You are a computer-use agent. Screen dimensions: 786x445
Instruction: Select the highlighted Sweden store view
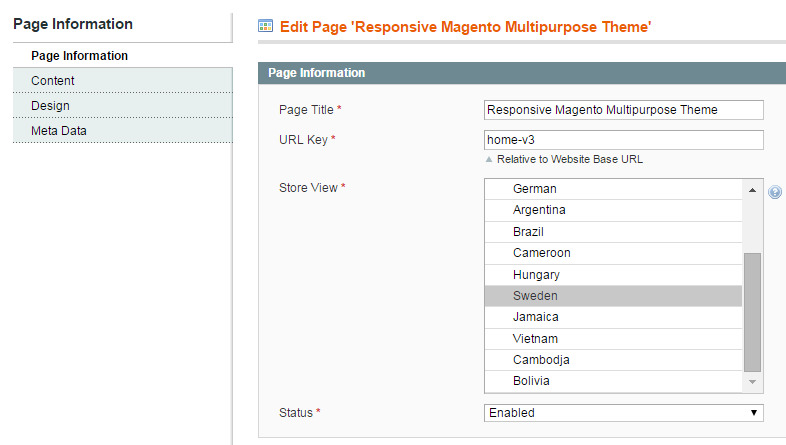(614, 296)
